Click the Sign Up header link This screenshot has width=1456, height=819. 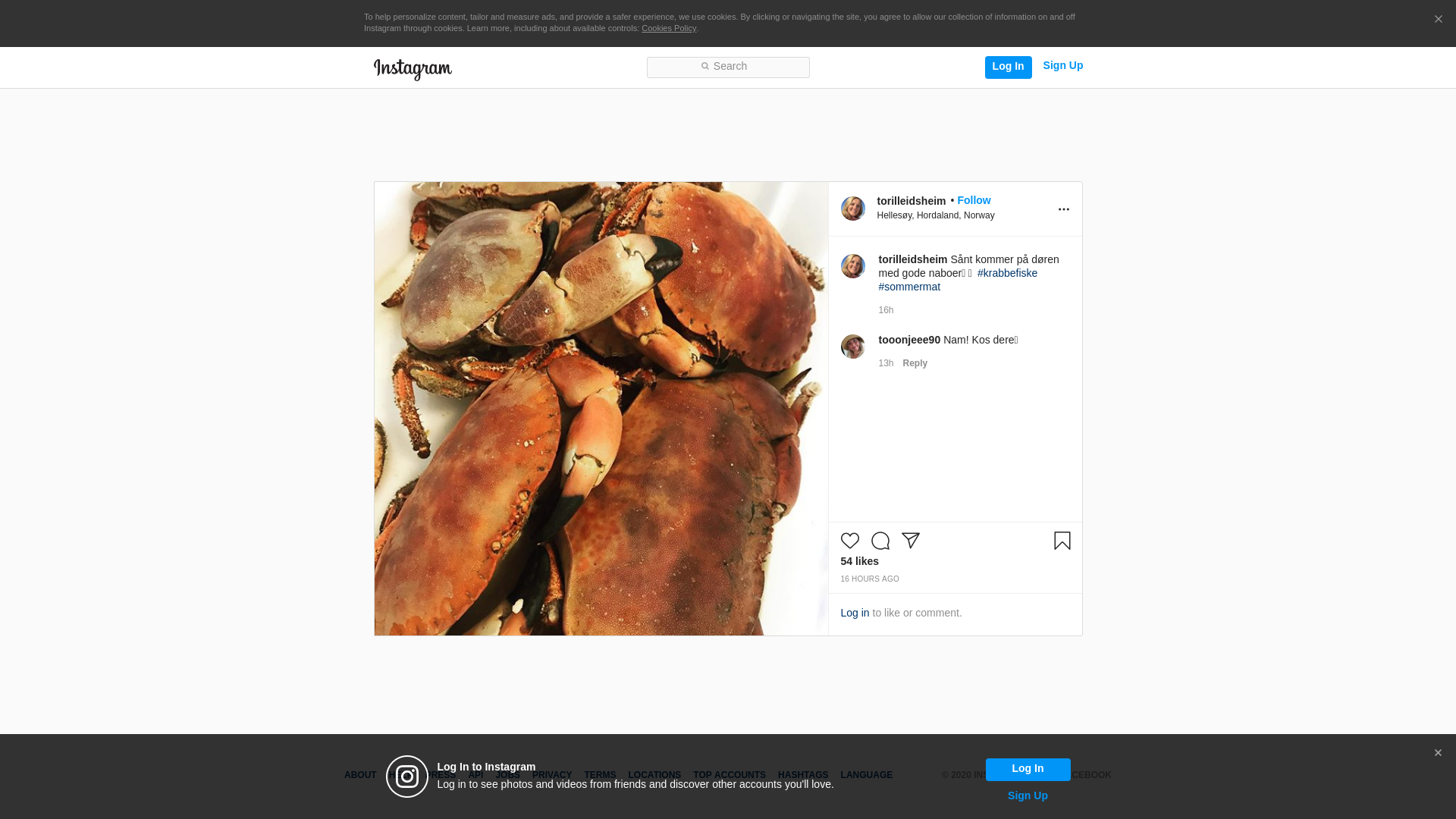click(x=1062, y=65)
